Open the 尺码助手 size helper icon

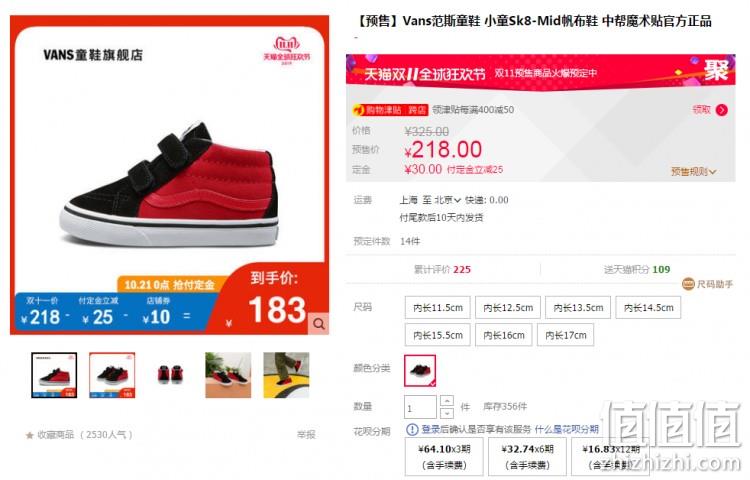coord(688,284)
